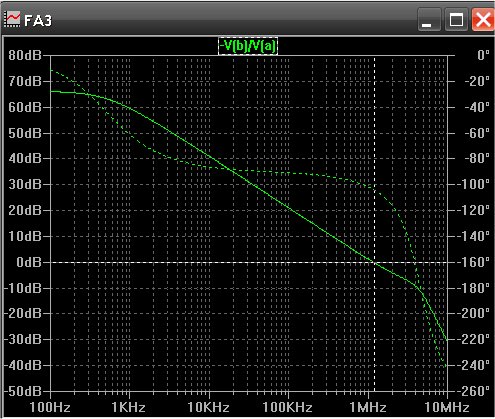This screenshot has width=495, height=419.
Task: Click the cursor crossing at 0dB line
Action: click(375, 262)
